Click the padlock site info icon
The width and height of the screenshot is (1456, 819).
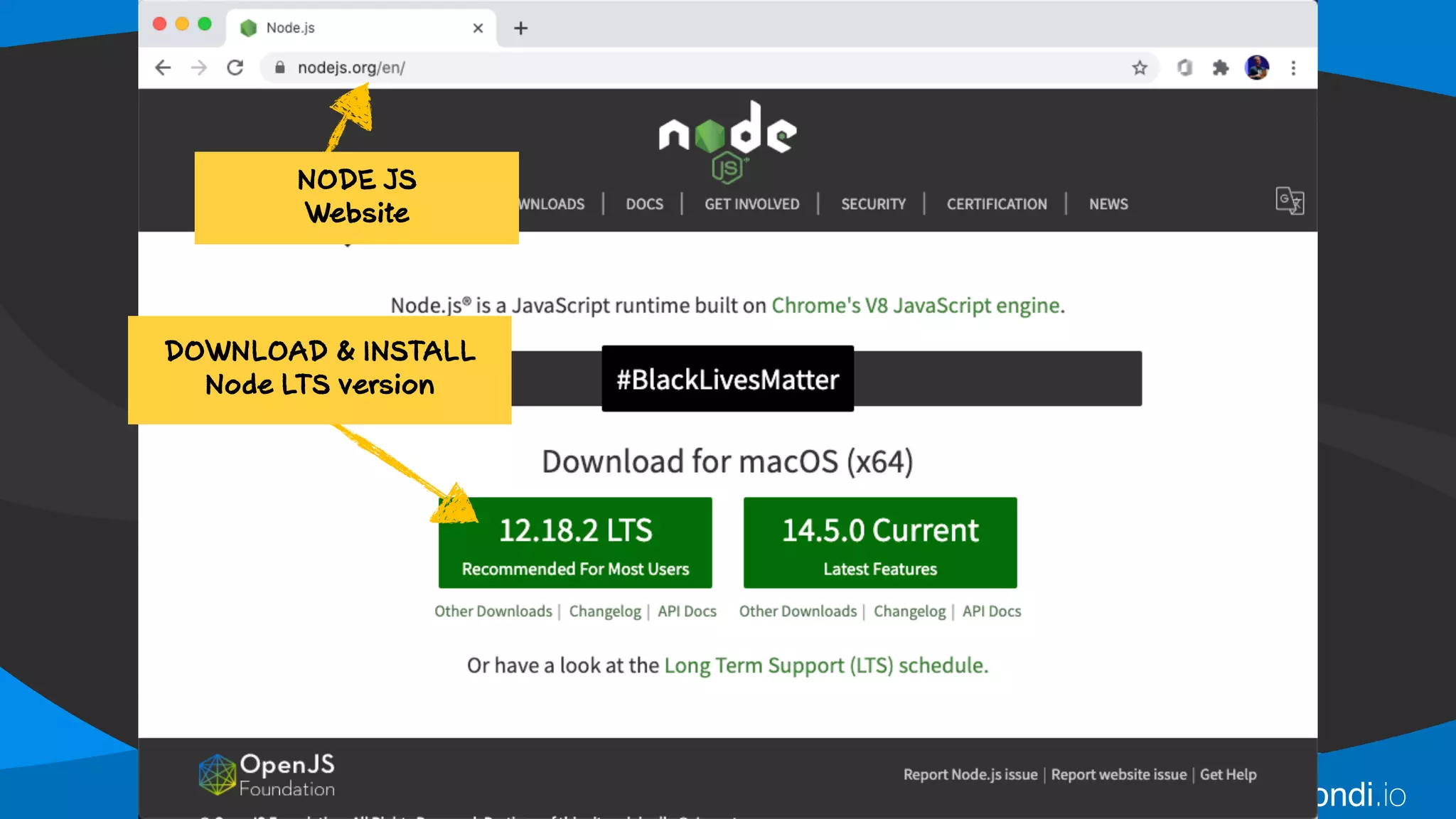pyautogui.click(x=280, y=68)
